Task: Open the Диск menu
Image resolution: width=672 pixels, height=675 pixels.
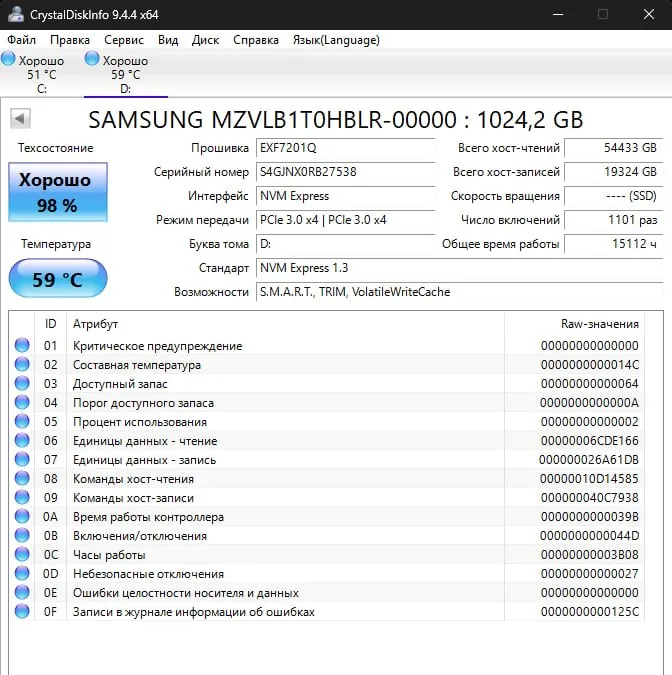Action: point(205,40)
